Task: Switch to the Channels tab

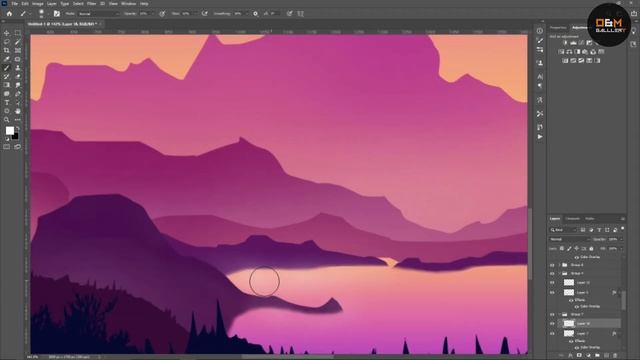Action: [x=572, y=219]
